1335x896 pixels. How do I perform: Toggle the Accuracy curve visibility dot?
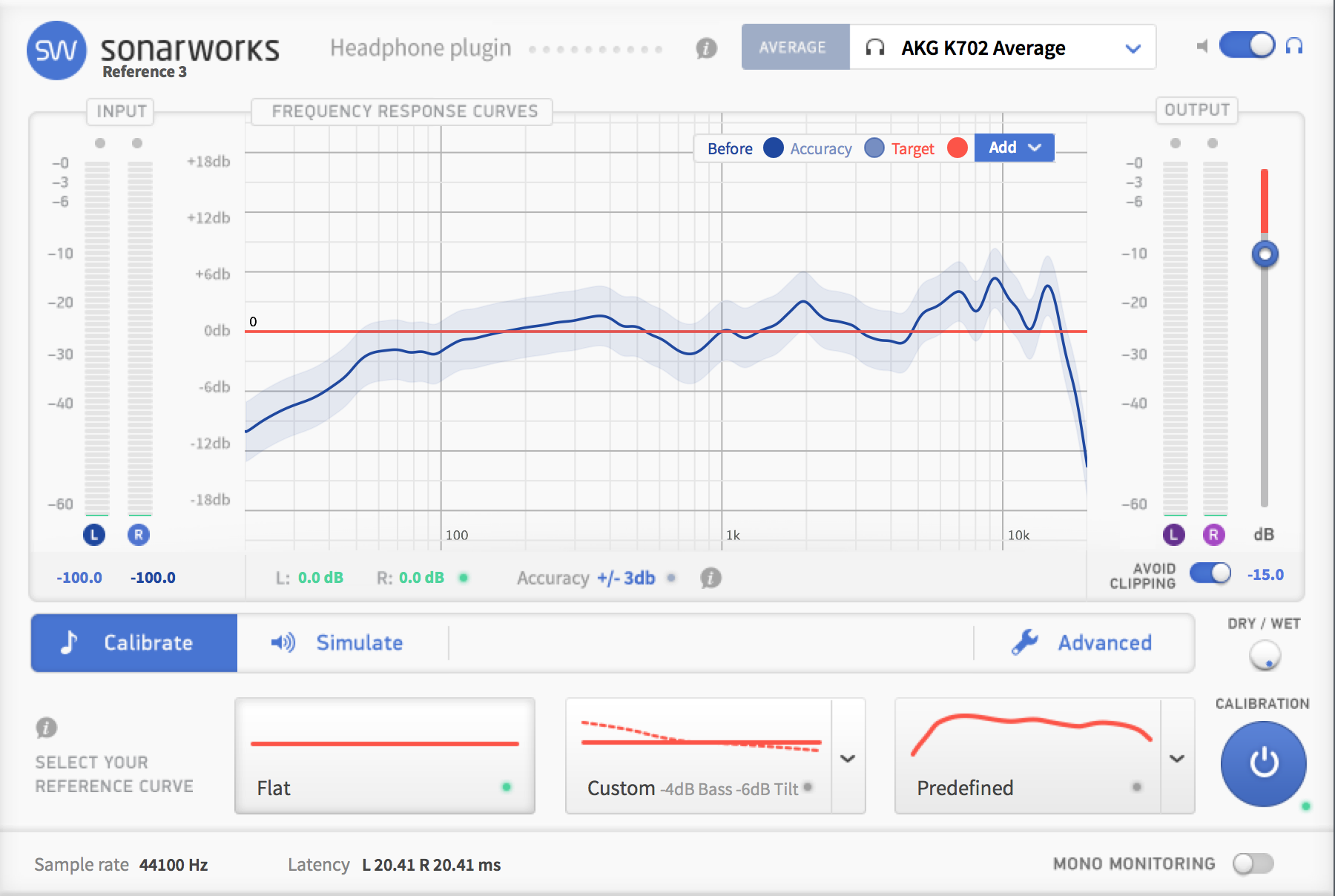click(x=874, y=148)
